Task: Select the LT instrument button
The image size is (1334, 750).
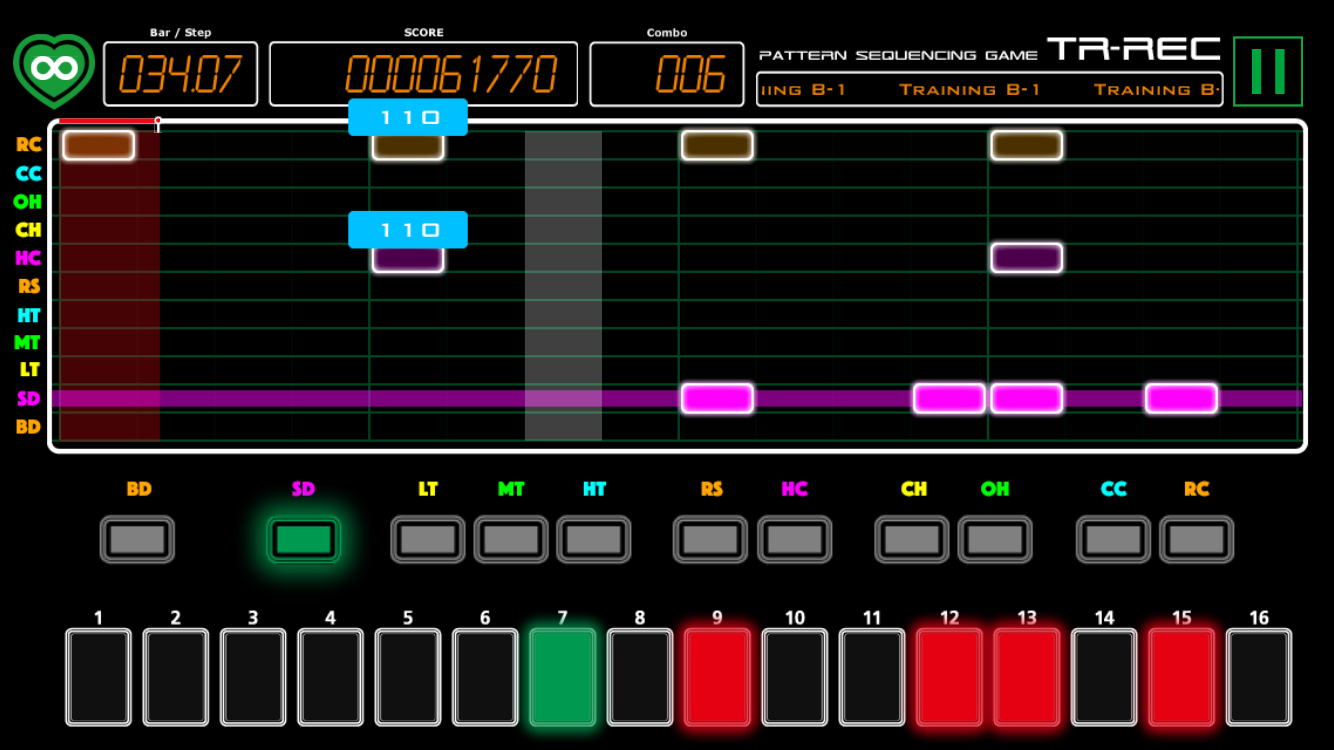Action: pyautogui.click(x=427, y=539)
